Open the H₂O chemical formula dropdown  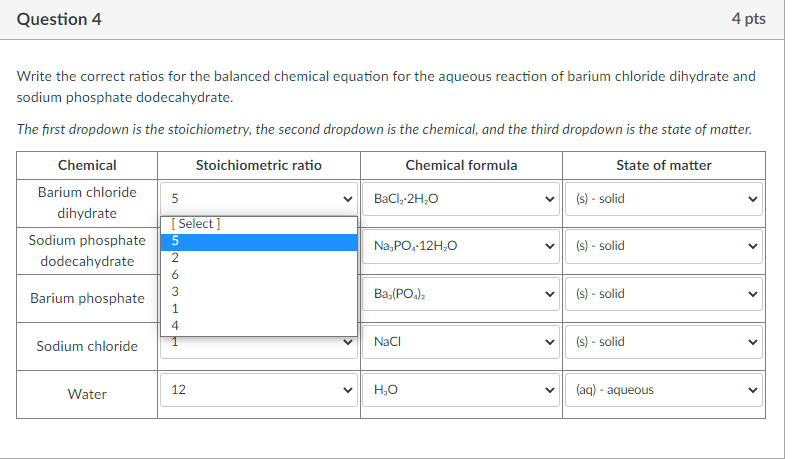coord(463,390)
